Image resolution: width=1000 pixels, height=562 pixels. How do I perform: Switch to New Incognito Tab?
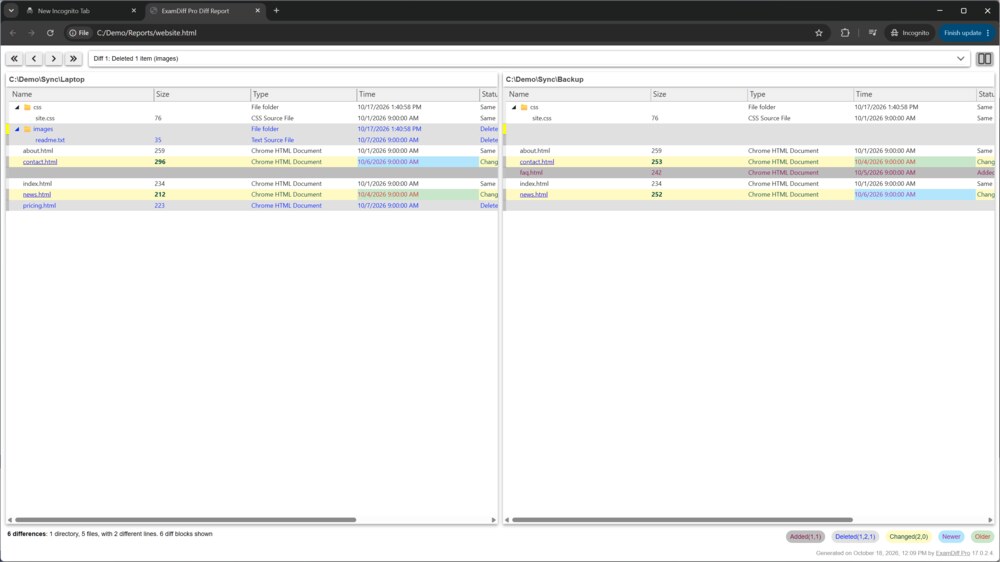pyautogui.click(x=82, y=11)
